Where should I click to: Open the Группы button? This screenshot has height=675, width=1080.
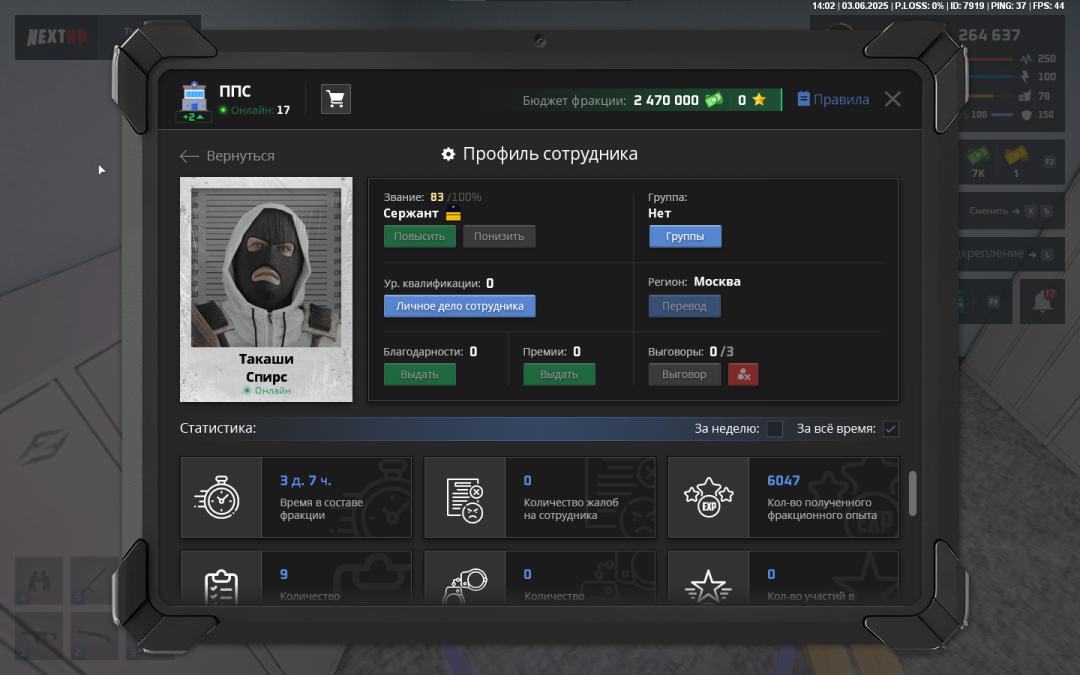pos(685,237)
